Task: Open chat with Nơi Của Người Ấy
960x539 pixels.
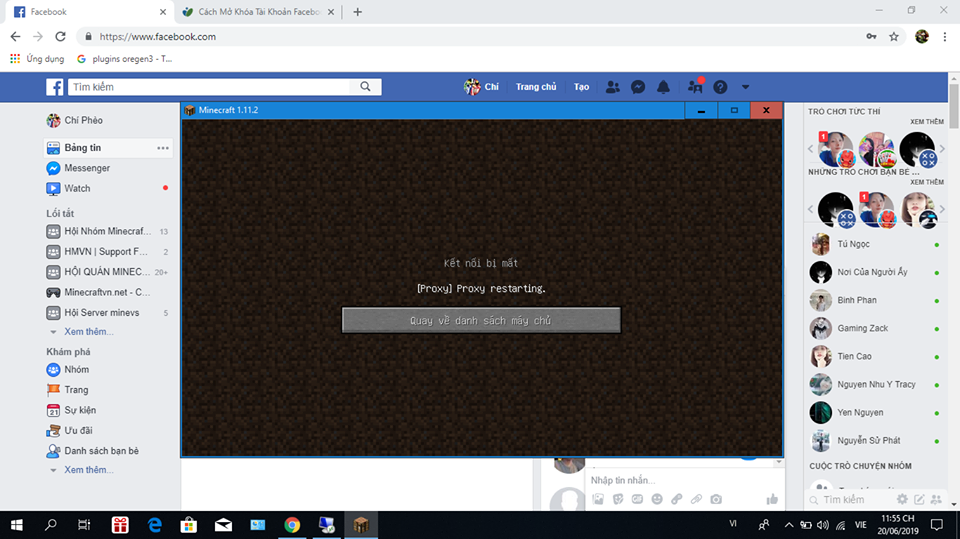Action: [x=876, y=272]
